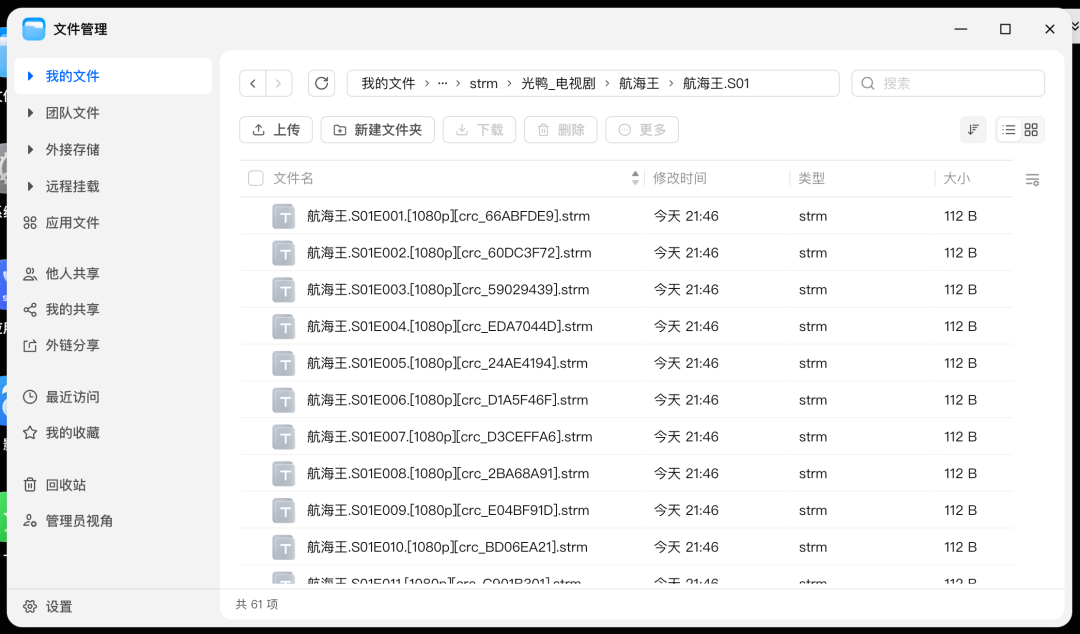Screen dimensions: 1080x634
Task: Expand the 远程挂载 tree node
Action: (30, 186)
